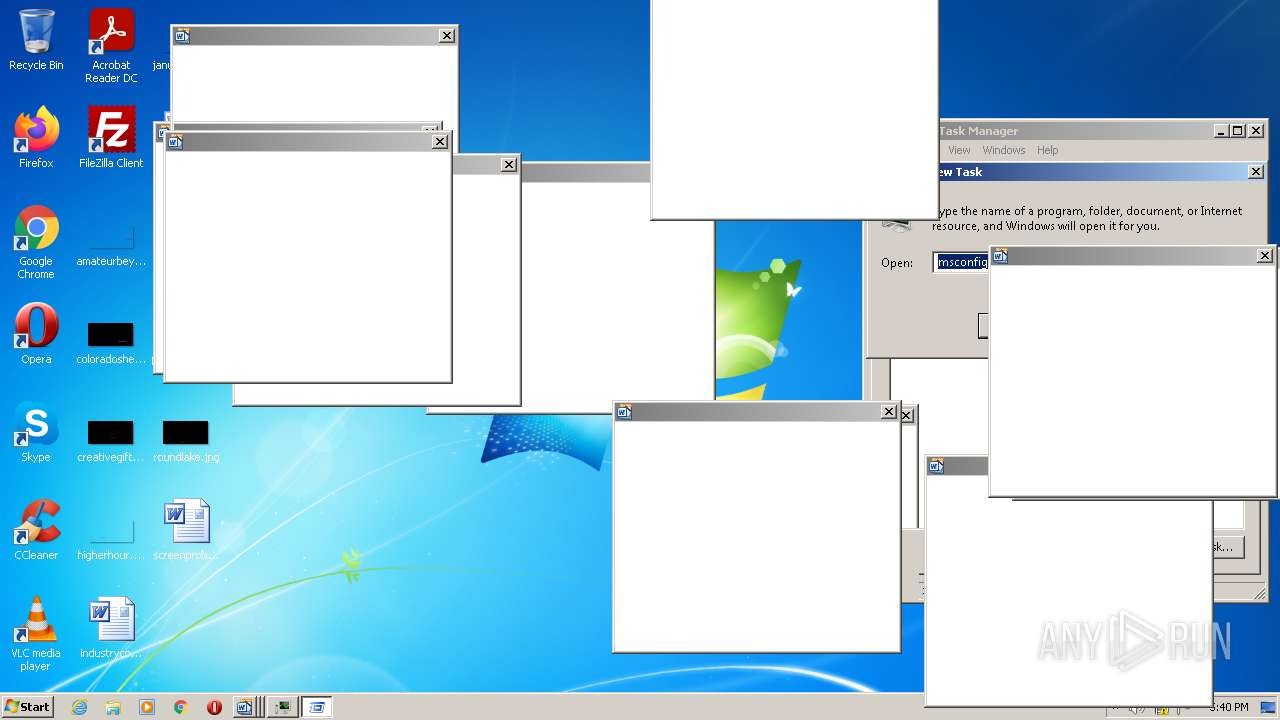The image size is (1280, 720).
Task: Switch to the Word taskbar button
Action: tap(246, 707)
